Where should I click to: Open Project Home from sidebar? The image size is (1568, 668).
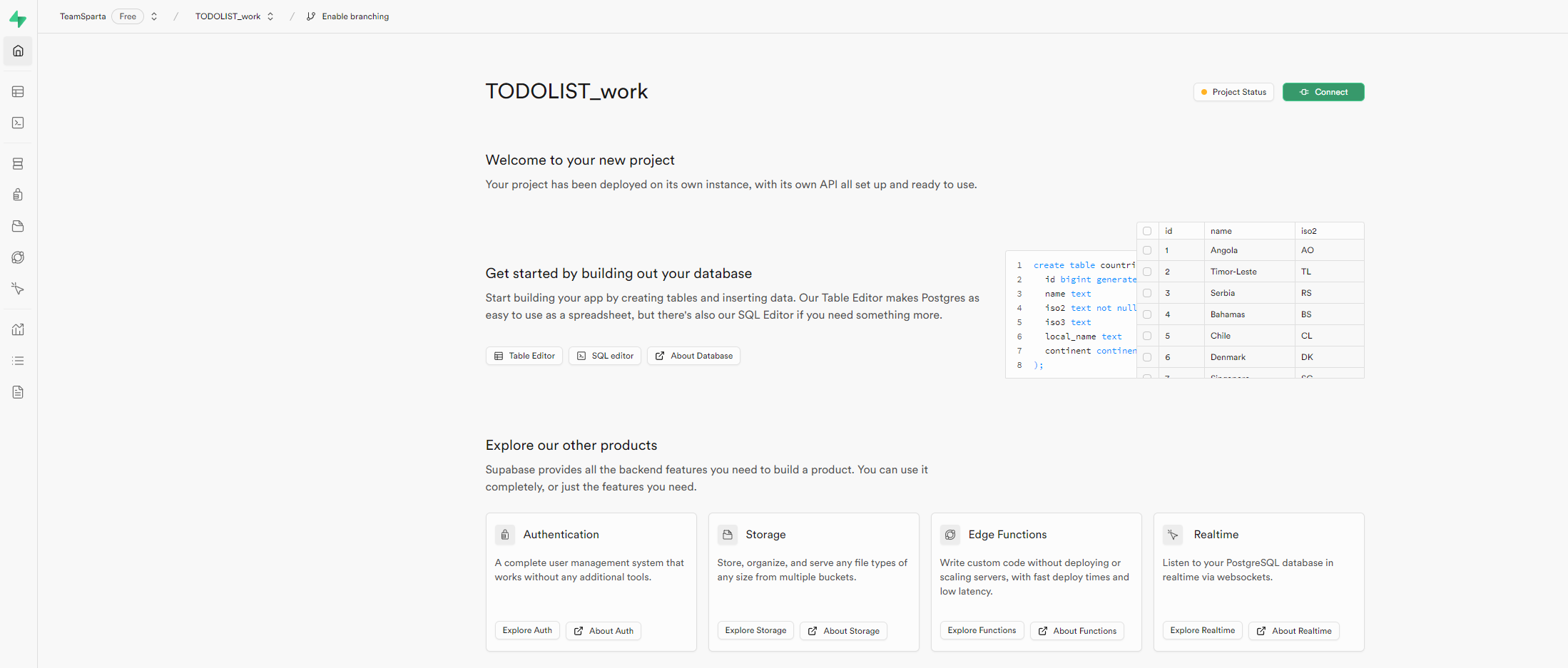[18, 51]
